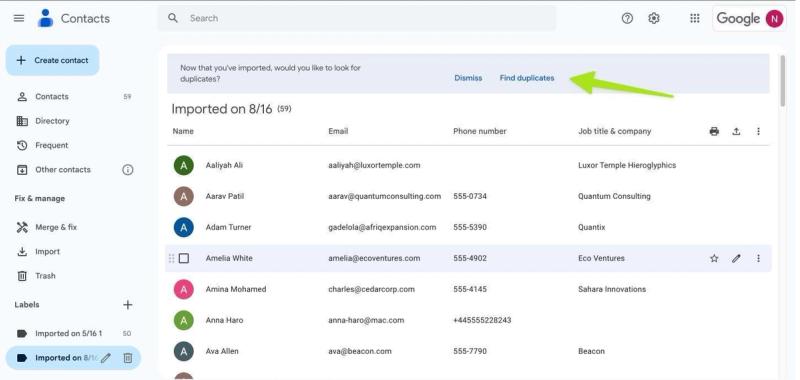Click Aarav Patil's brown avatar
Screen dimensions: 800x380
coord(184,196)
